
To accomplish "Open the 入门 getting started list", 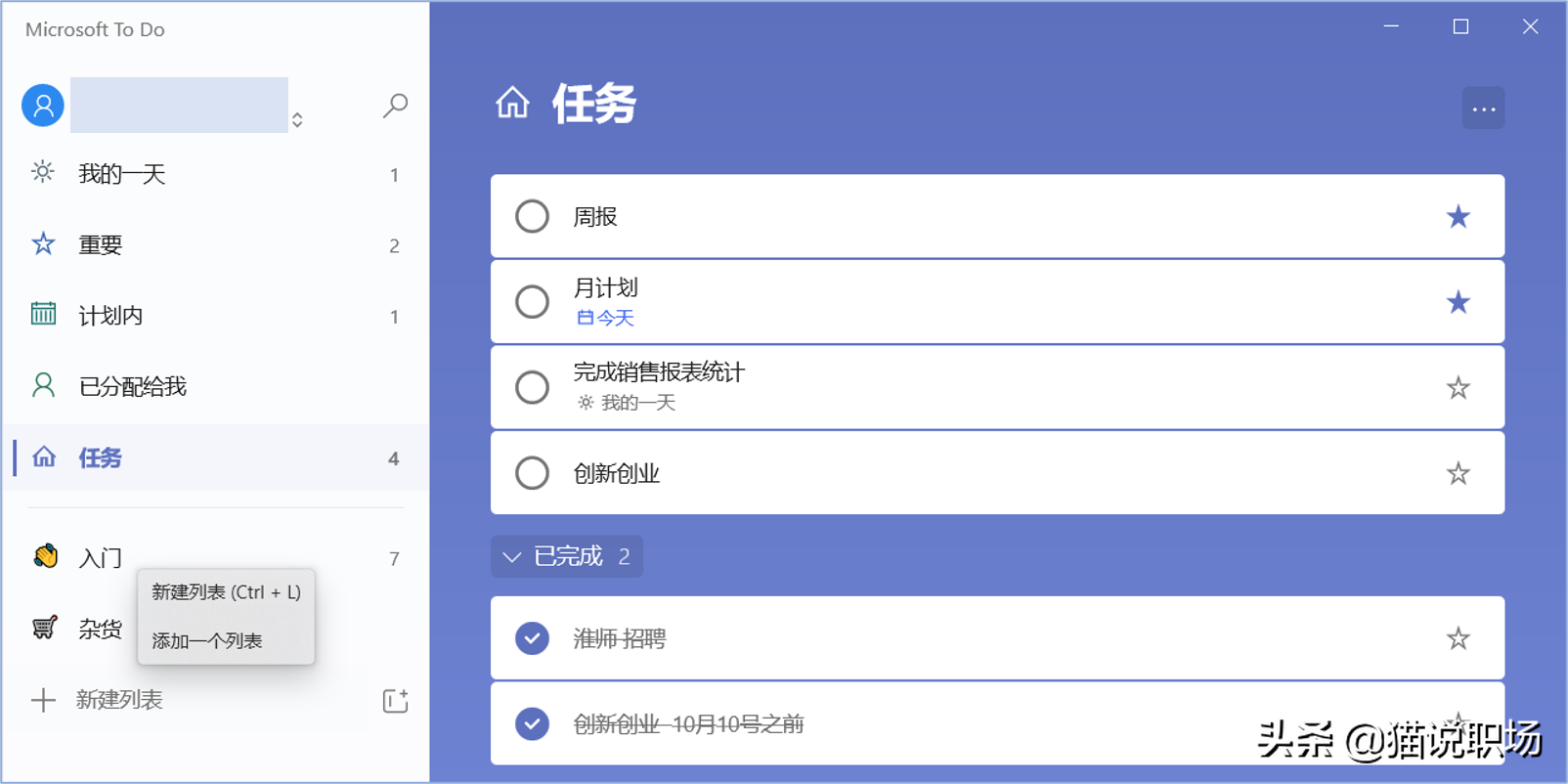I will 100,558.
